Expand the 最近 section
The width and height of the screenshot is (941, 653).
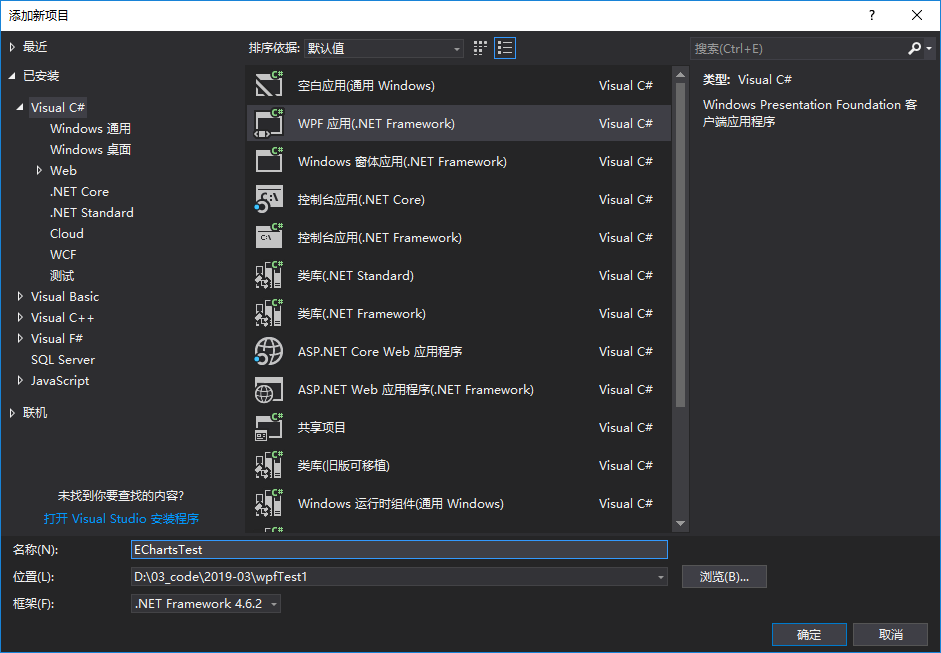point(12,47)
